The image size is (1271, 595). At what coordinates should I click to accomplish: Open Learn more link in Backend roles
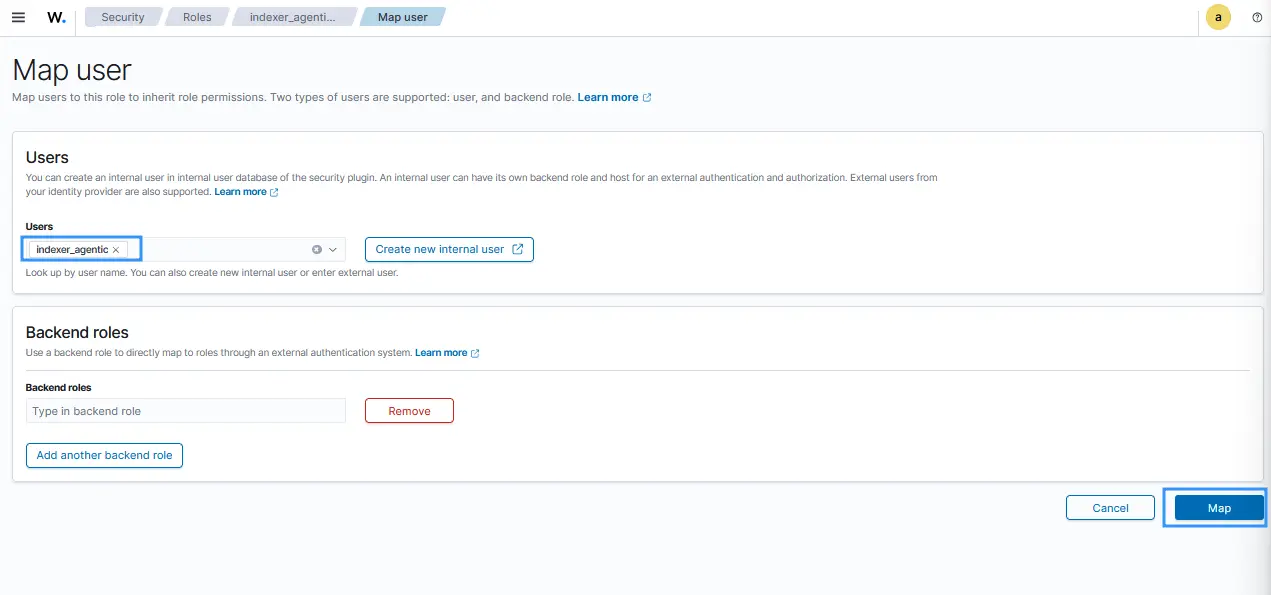447,353
